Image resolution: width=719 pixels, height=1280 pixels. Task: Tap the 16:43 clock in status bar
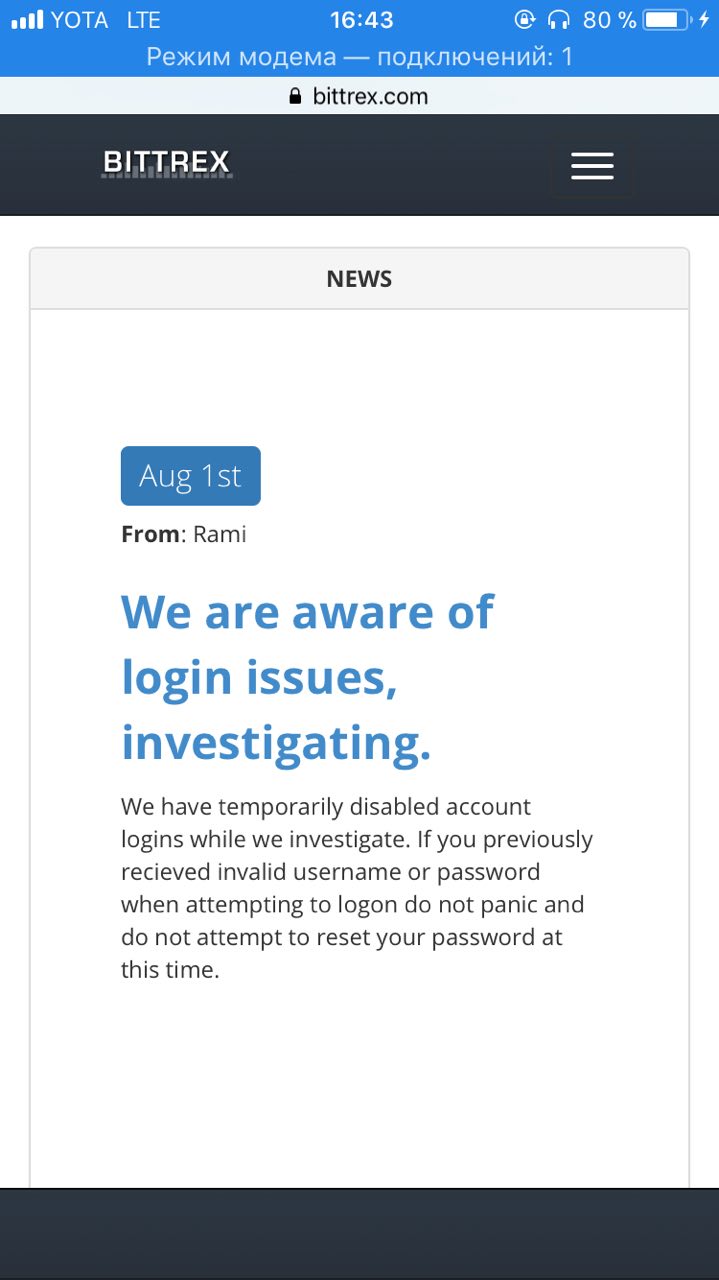point(361,20)
